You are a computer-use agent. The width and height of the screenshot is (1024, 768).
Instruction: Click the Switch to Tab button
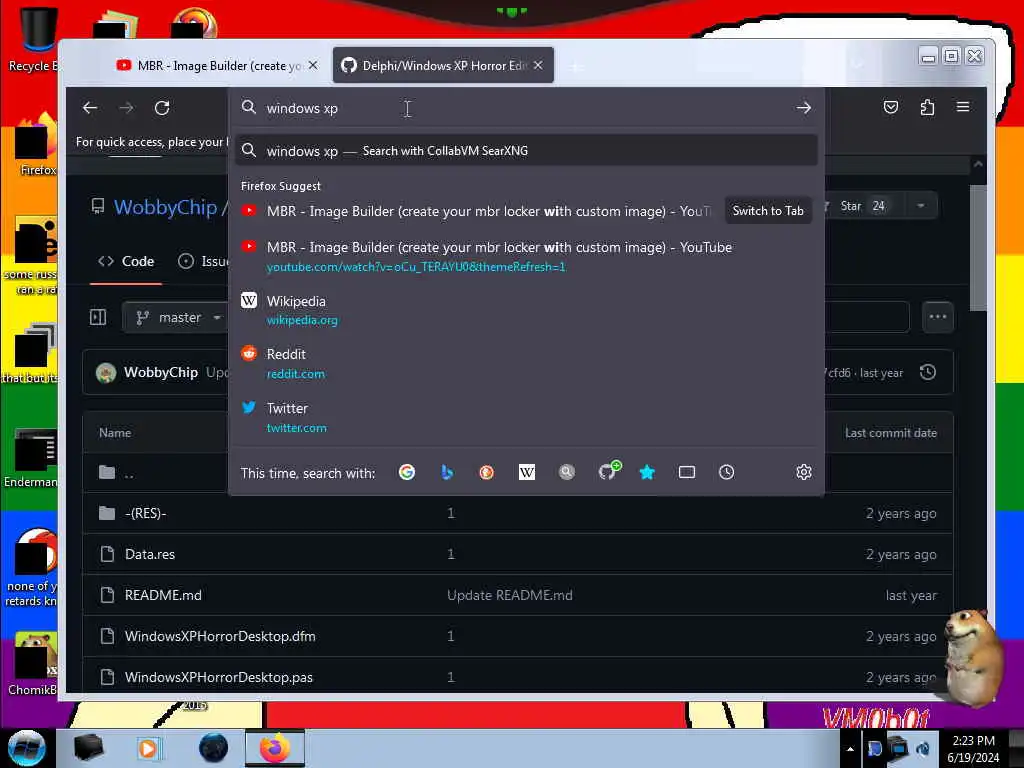point(768,211)
